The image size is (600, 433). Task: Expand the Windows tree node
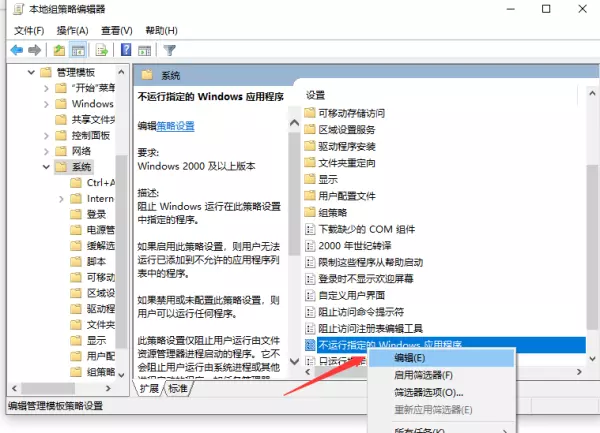[x=46, y=104]
